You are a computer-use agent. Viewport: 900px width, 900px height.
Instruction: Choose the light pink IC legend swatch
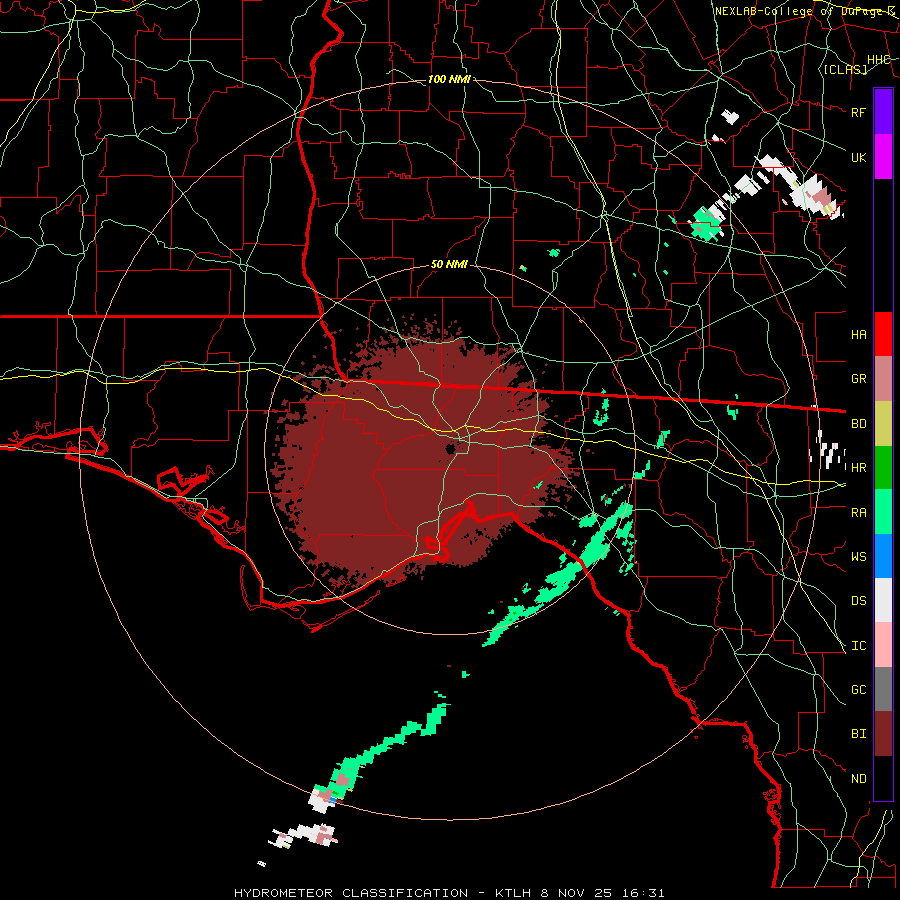883,645
